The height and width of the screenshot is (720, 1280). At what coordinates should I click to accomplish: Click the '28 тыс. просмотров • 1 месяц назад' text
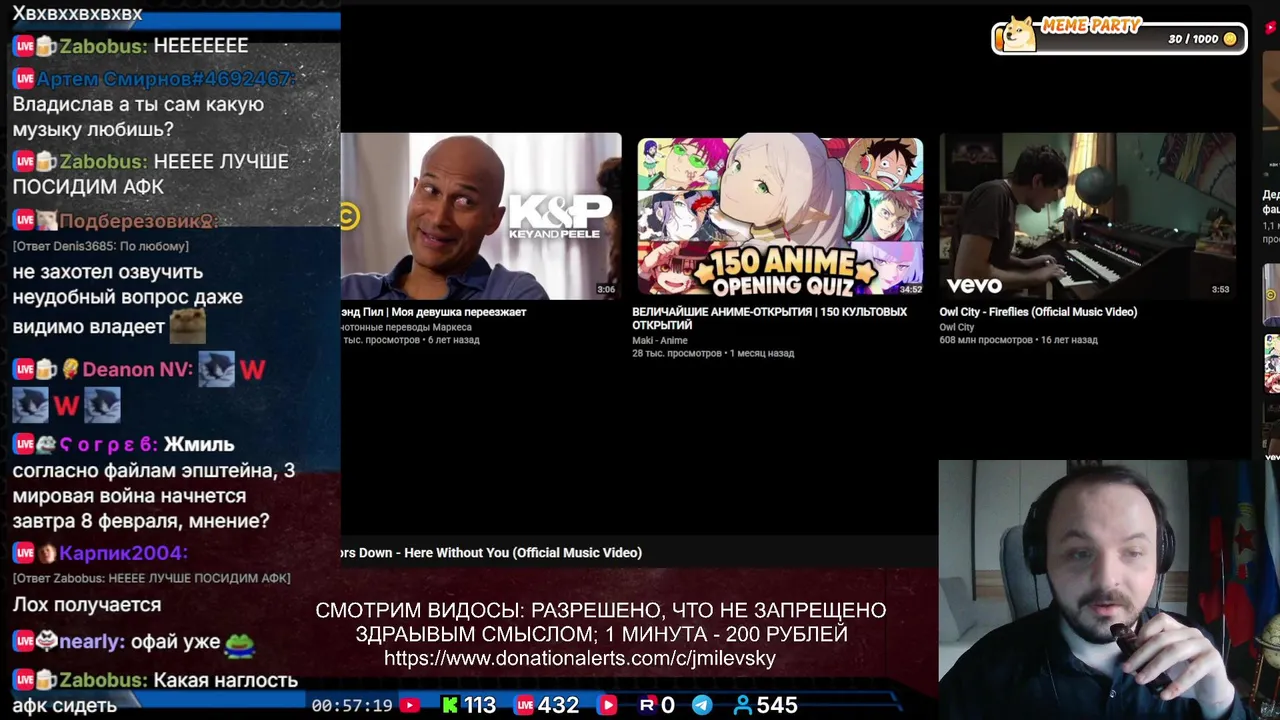(x=713, y=353)
